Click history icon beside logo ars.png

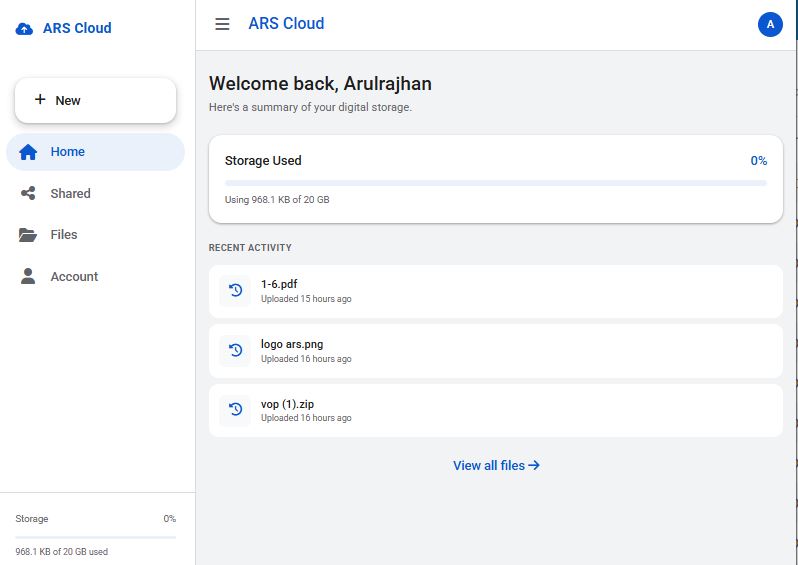pyautogui.click(x=235, y=350)
